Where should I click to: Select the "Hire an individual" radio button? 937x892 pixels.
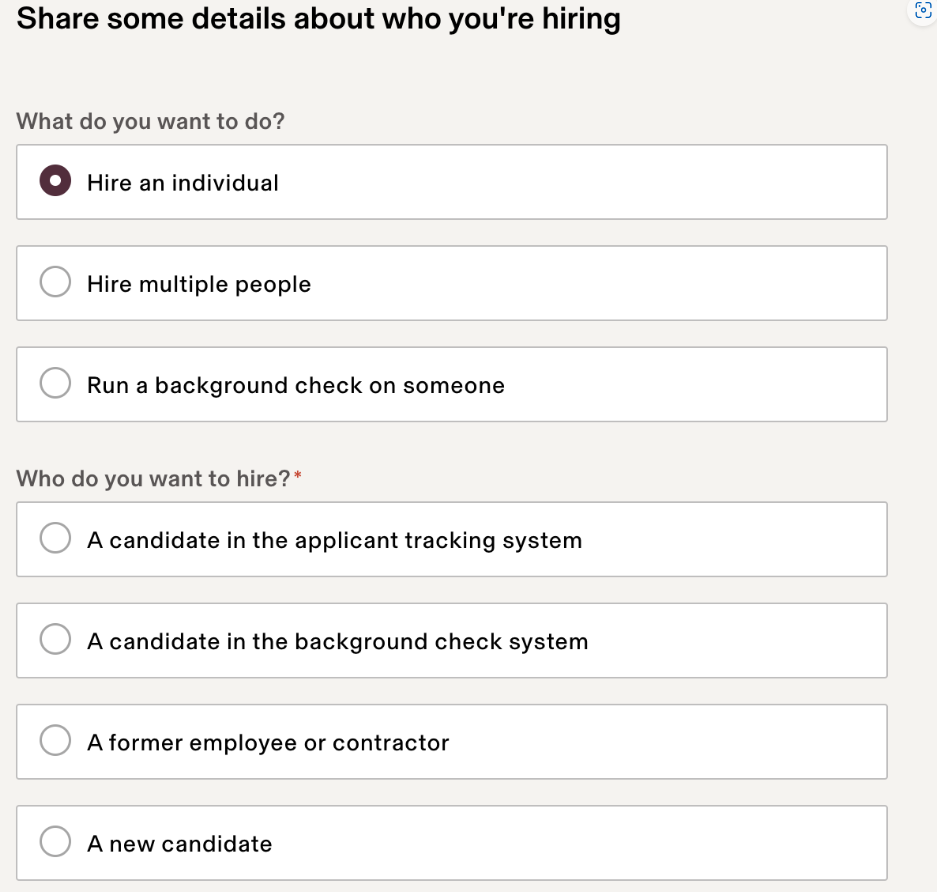pos(55,182)
